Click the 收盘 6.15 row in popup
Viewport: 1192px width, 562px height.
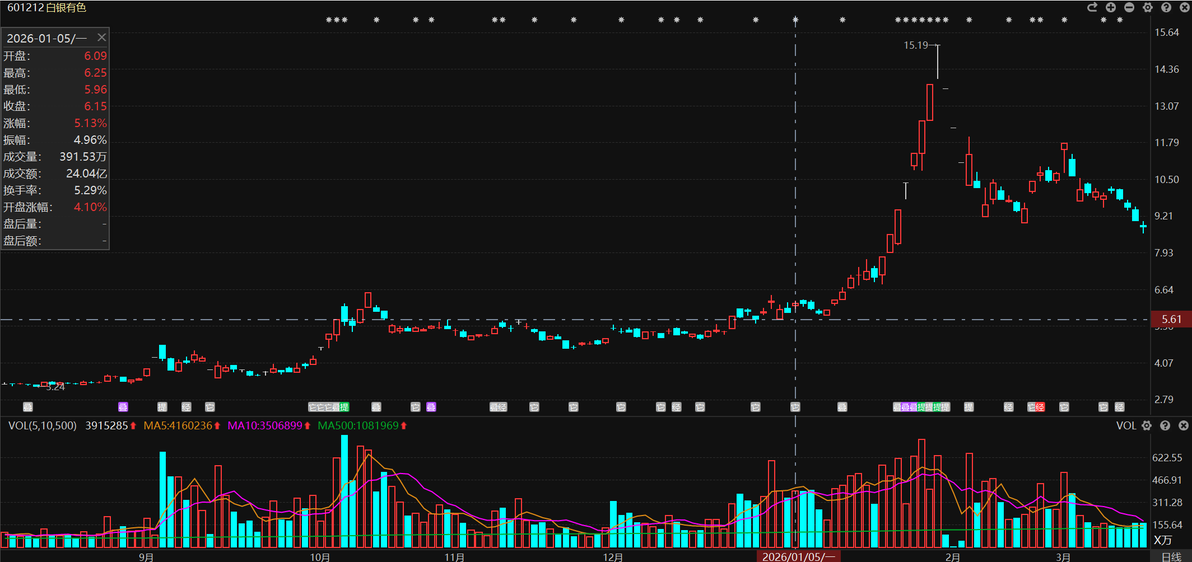click(x=55, y=106)
